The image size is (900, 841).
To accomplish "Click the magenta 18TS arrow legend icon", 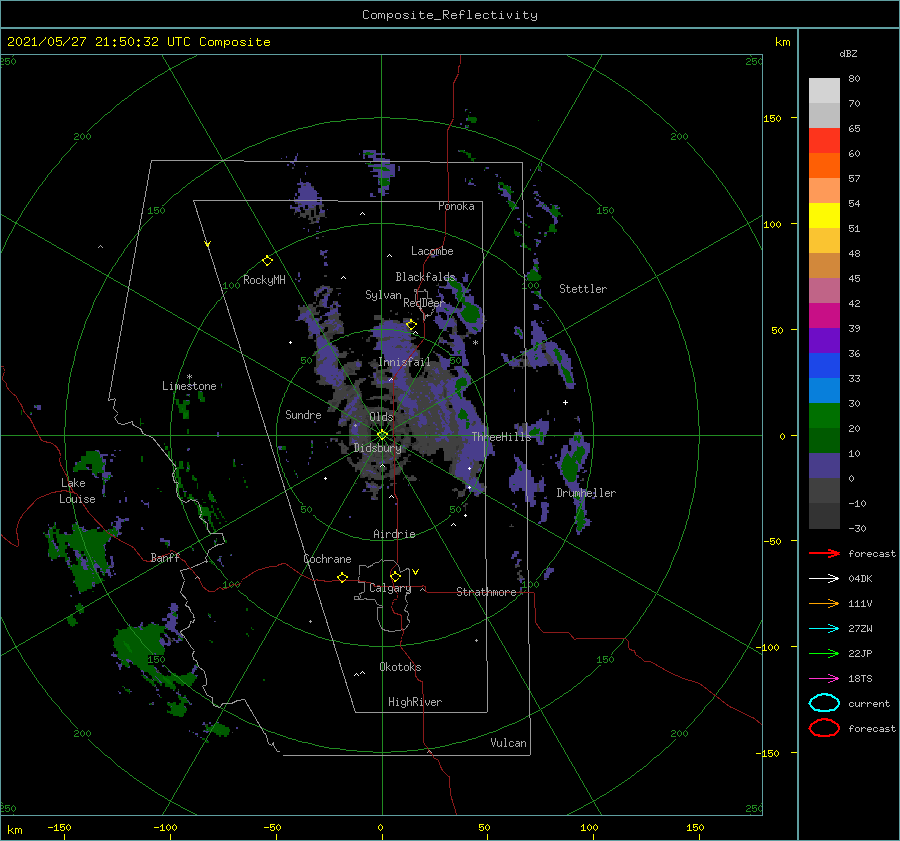I will 824,679.
